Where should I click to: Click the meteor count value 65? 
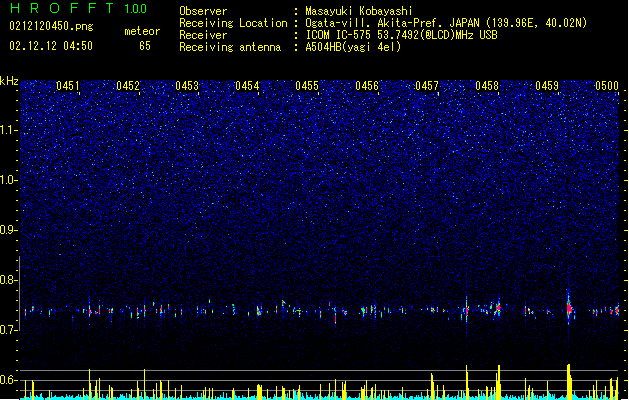(x=145, y=46)
